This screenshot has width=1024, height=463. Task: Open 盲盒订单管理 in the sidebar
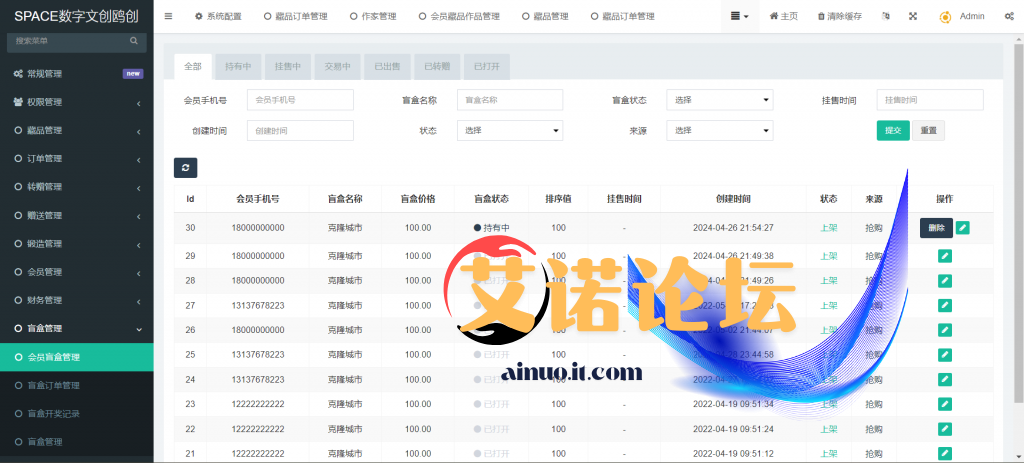click(x=76, y=385)
